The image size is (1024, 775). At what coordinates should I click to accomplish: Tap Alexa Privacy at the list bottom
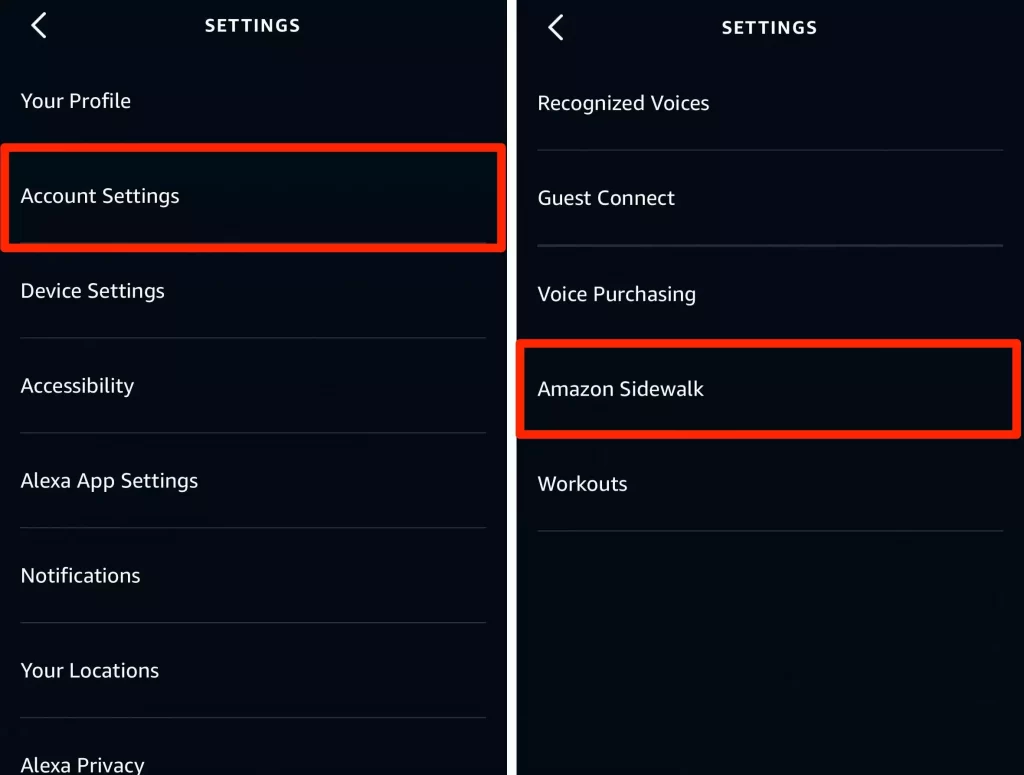pyautogui.click(x=82, y=765)
